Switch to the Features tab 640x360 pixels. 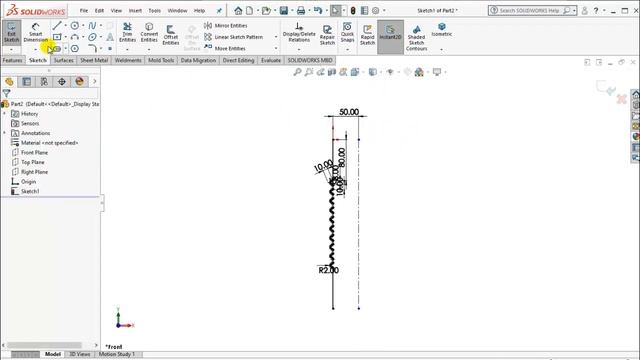pyautogui.click(x=12, y=60)
